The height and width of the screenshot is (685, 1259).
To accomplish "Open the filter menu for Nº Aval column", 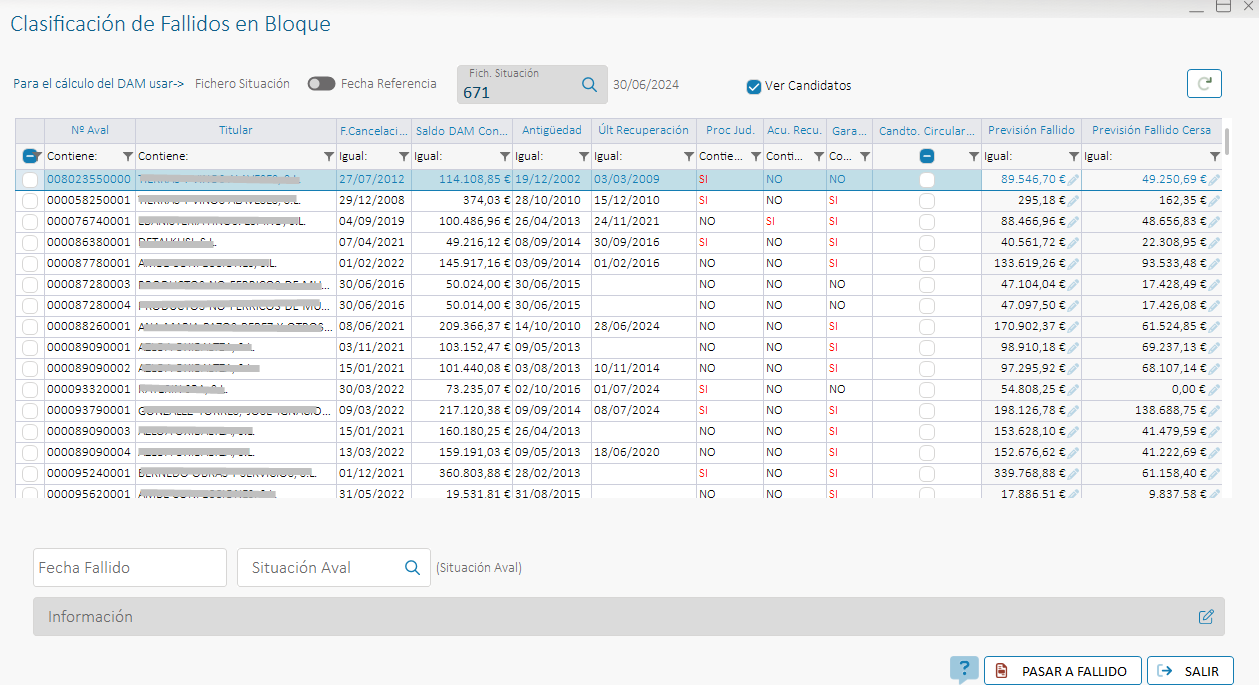I will point(127,157).
